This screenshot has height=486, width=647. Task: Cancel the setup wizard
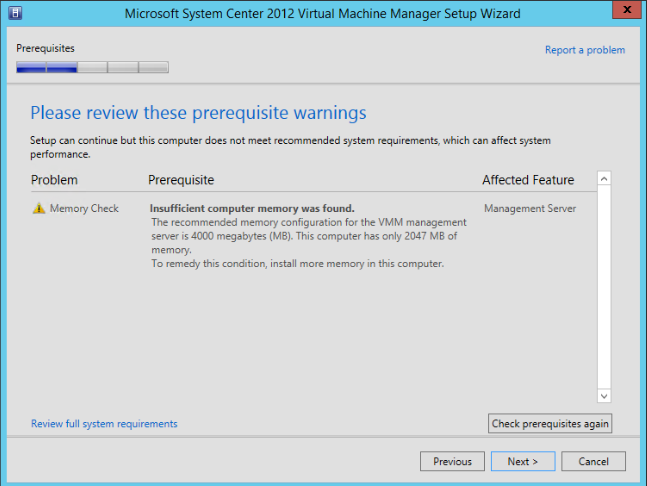[x=593, y=461]
